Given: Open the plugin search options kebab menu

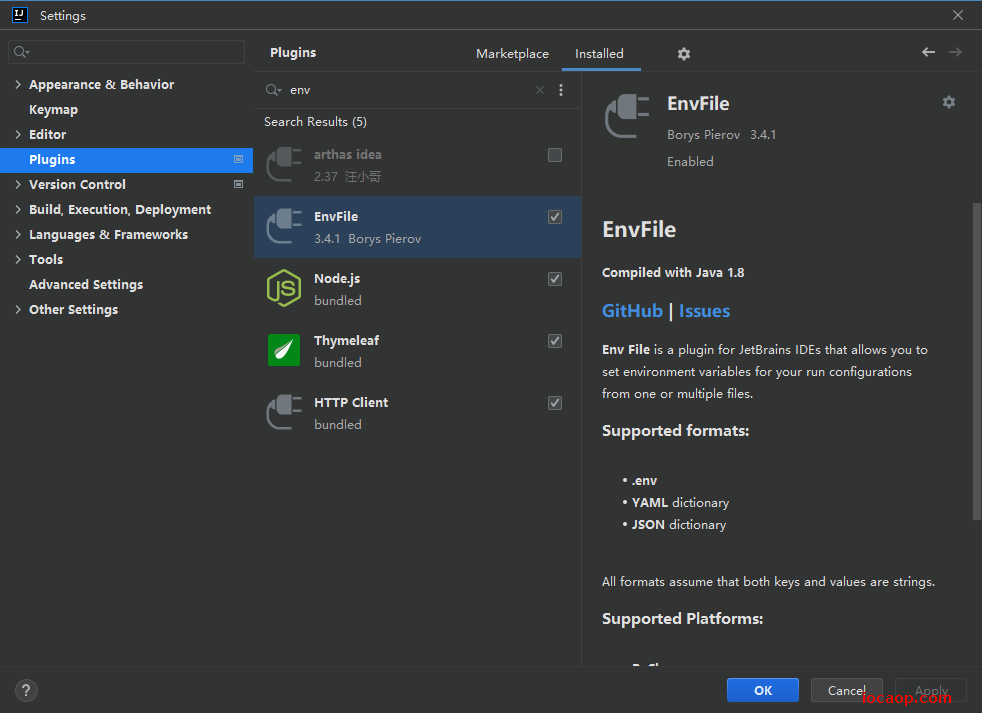Looking at the screenshot, I should (561, 90).
